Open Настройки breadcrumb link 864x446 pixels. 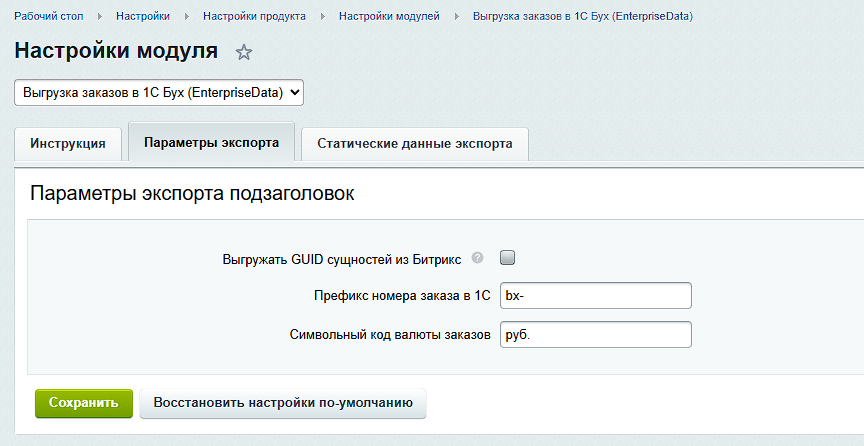pos(142,17)
